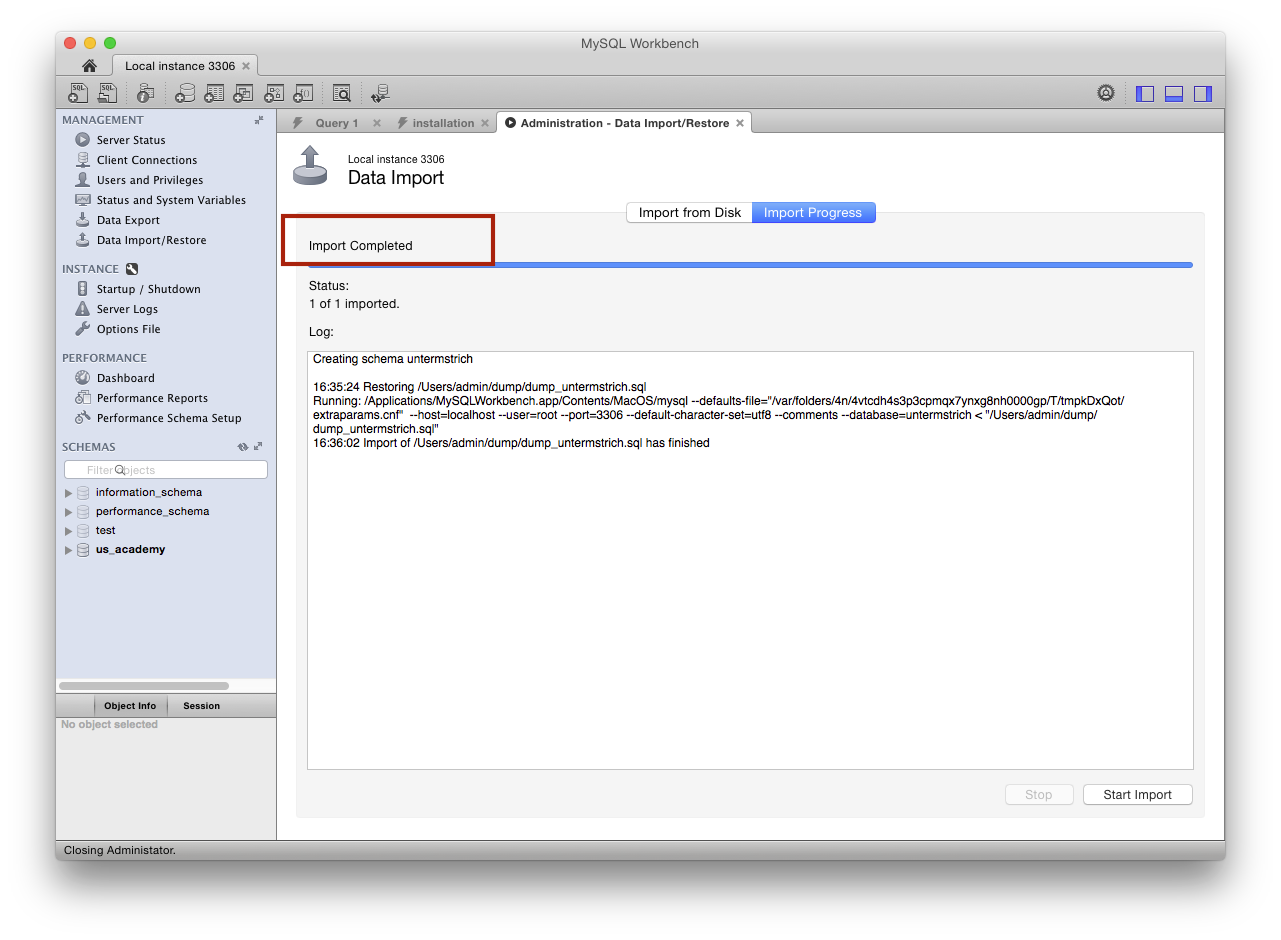Go to the home screen icon

point(89,66)
